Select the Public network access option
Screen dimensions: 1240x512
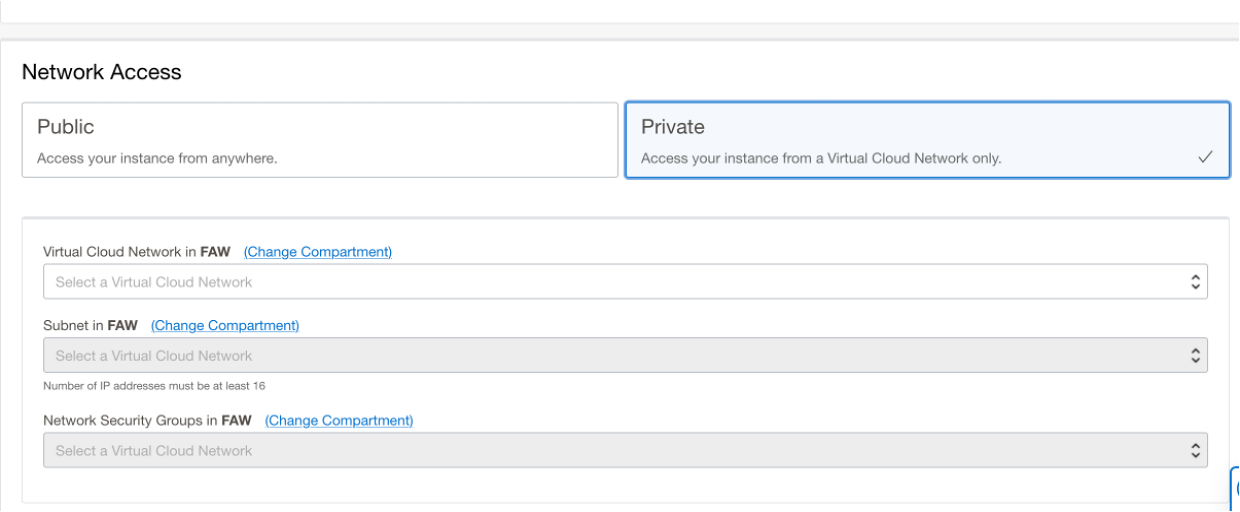click(x=320, y=140)
